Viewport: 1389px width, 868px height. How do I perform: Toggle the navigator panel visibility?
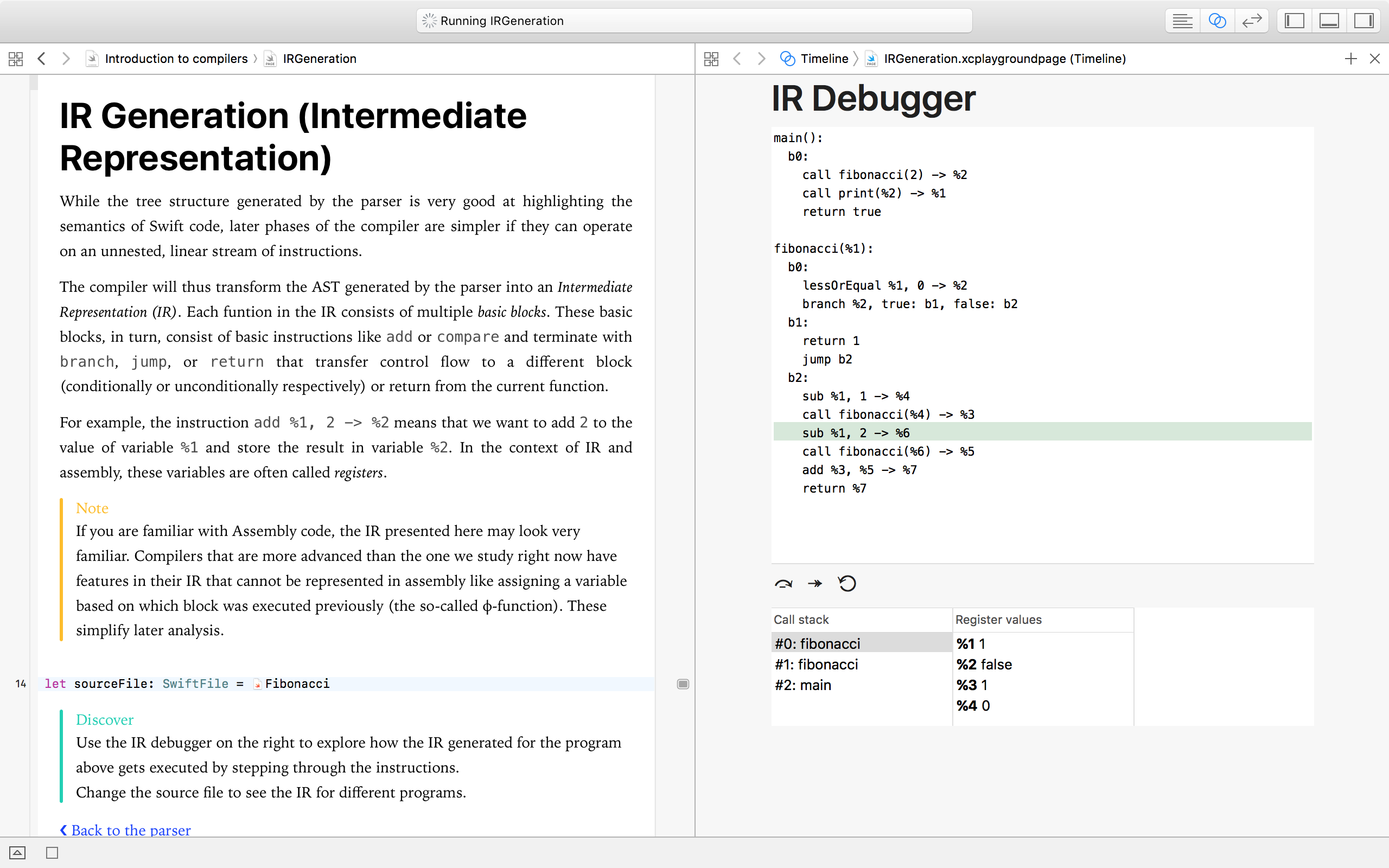(x=1294, y=21)
